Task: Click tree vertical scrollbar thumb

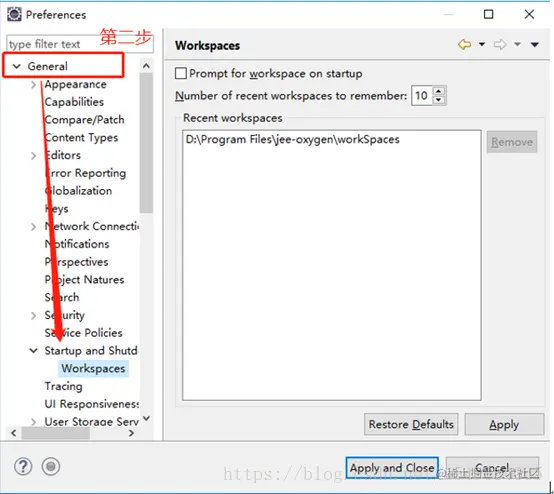Action: [146, 143]
